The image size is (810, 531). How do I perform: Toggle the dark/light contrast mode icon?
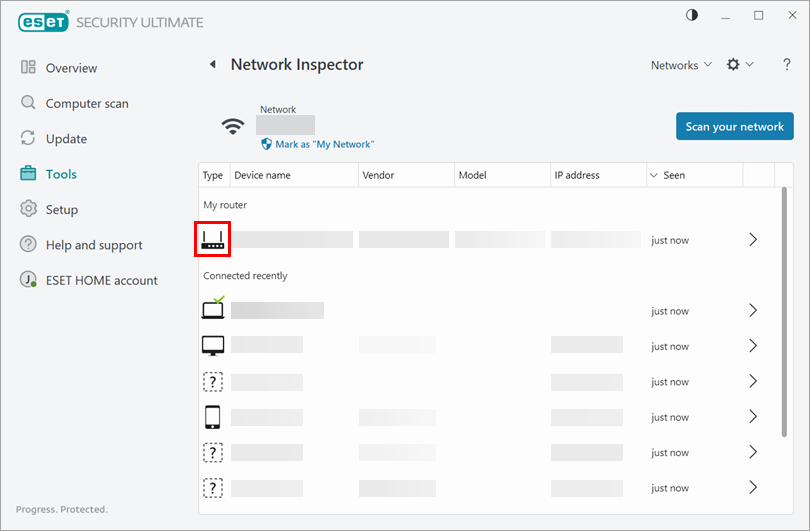point(693,15)
